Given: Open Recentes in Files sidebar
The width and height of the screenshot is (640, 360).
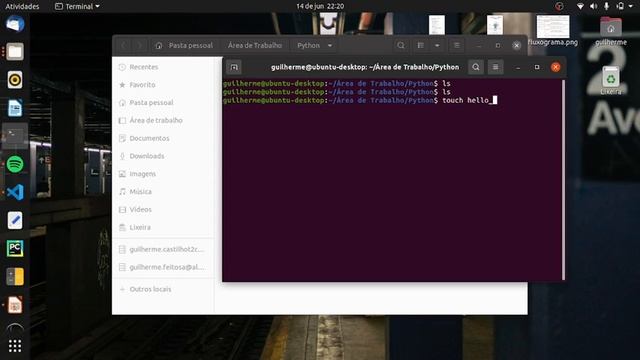Looking at the screenshot, I should pos(163,67).
